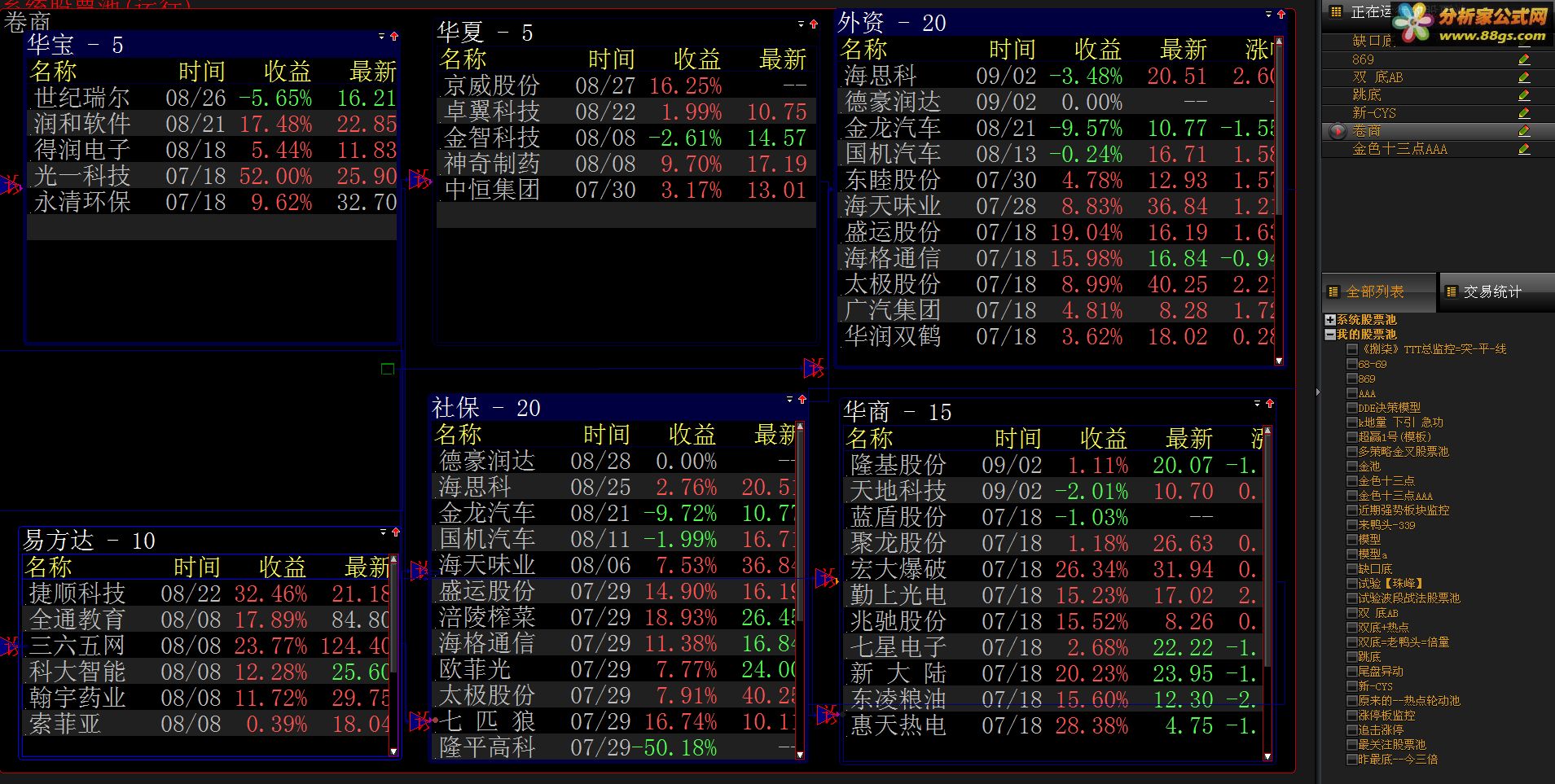
Task: Click the 社保 list scroll-down arrow
Action: click(800, 755)
